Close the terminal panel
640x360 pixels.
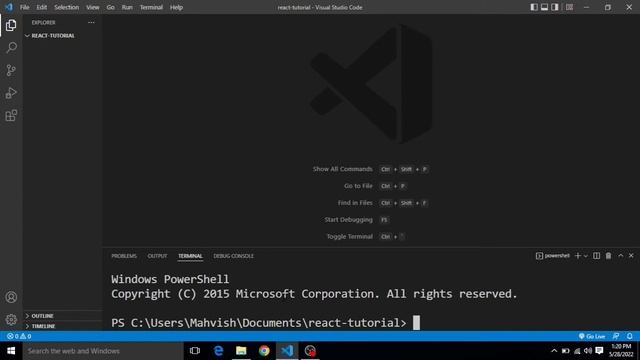pyautogui.click(x=631, y=256)
